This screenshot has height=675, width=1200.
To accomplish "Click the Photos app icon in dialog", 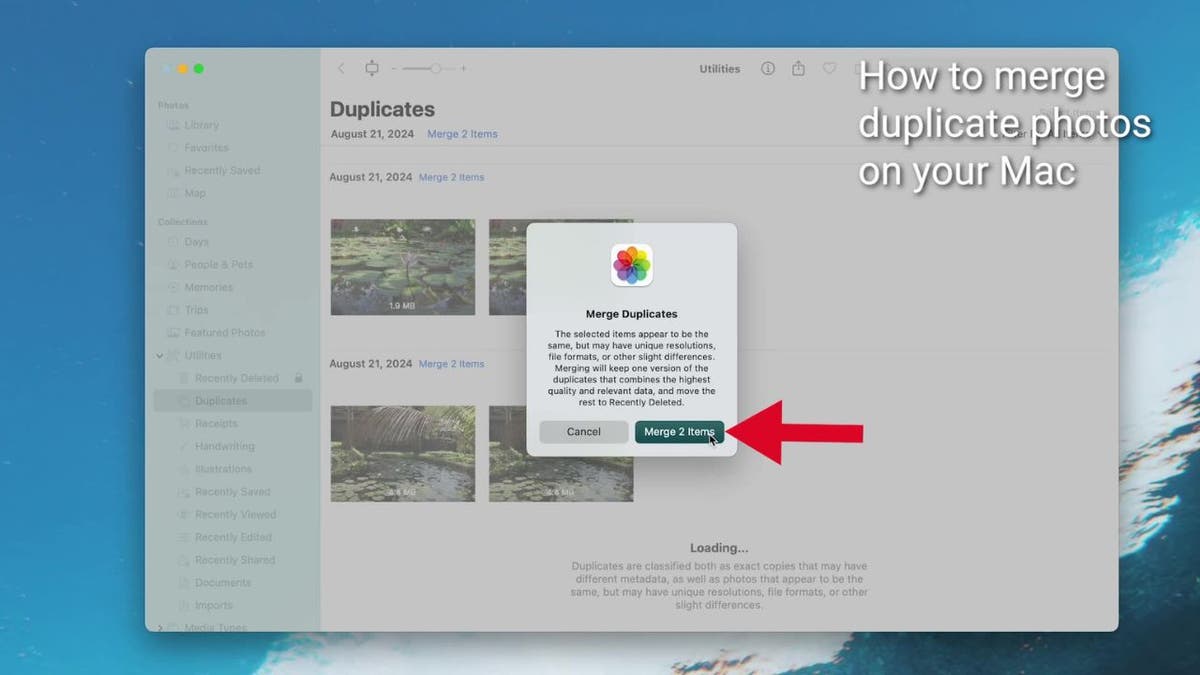I will coord(632,265).
